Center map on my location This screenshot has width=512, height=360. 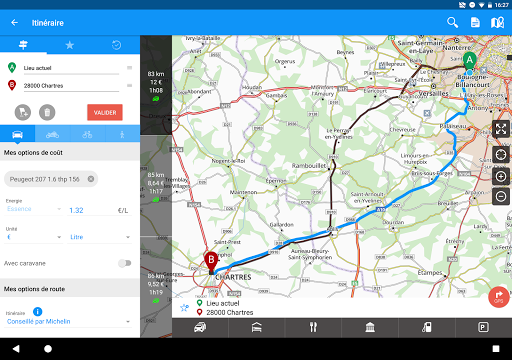501,155
